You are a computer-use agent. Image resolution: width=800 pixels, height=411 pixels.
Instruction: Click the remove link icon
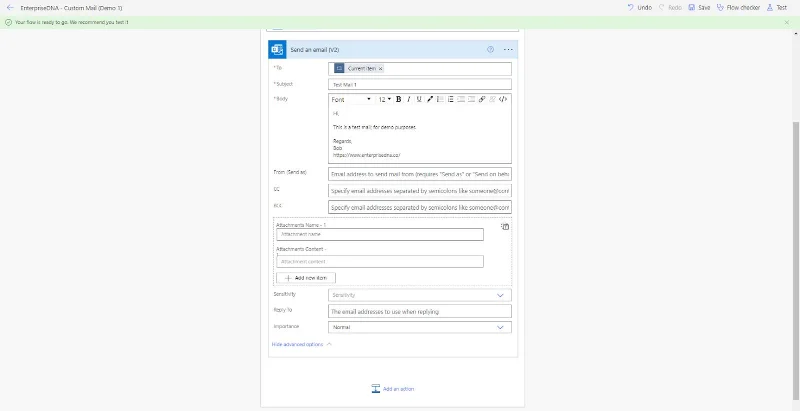point(492,99)
